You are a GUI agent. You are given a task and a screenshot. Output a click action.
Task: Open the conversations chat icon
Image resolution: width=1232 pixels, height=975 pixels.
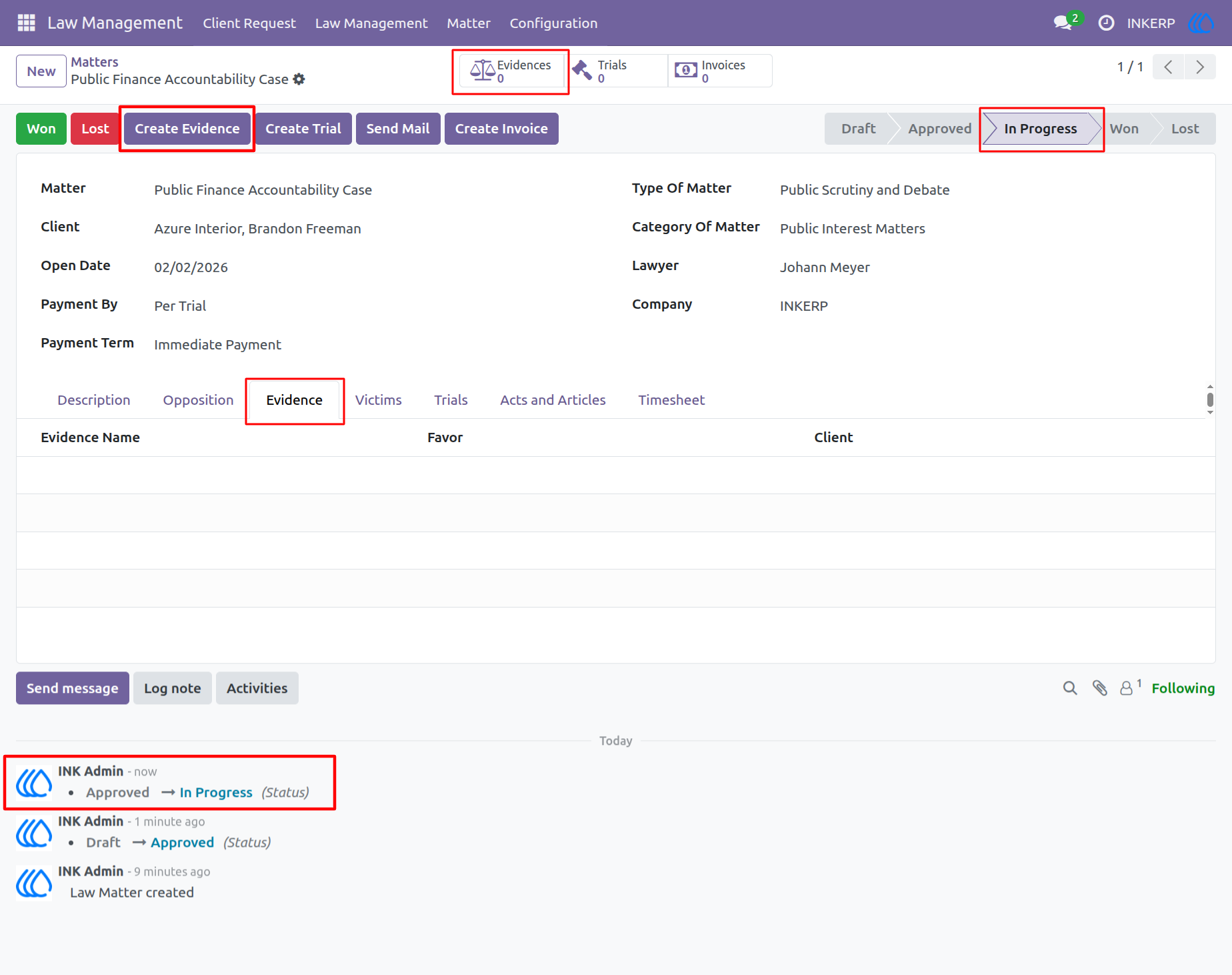1063,23
